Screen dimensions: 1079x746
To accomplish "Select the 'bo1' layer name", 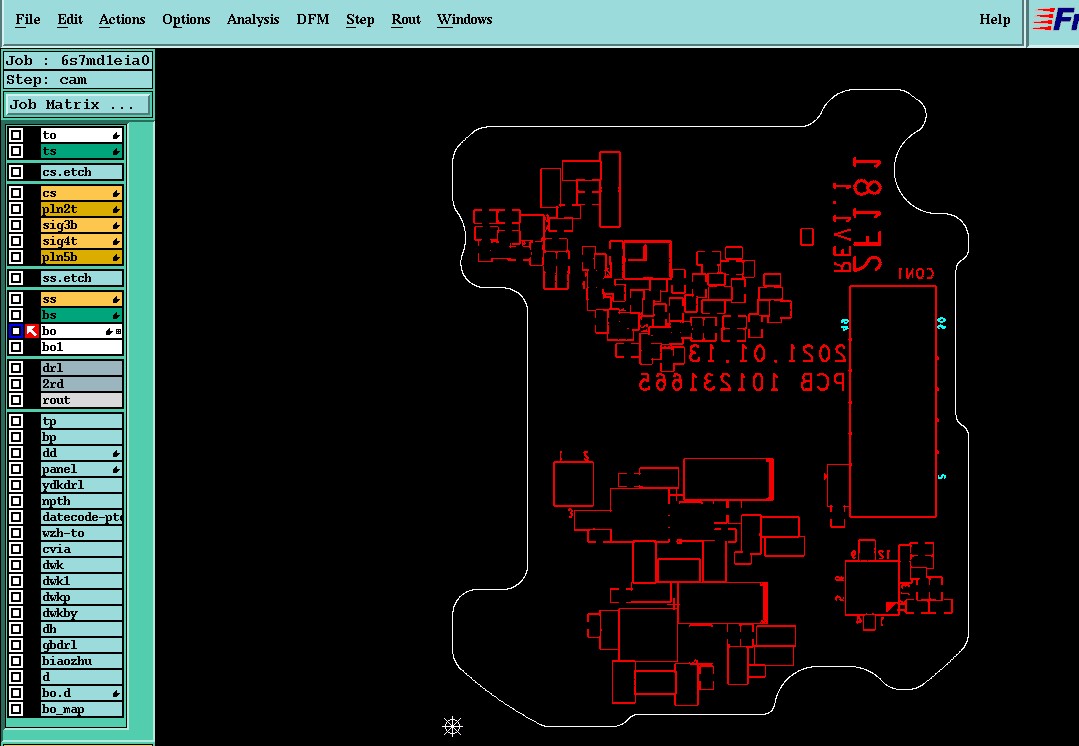I will click(81, 347).
